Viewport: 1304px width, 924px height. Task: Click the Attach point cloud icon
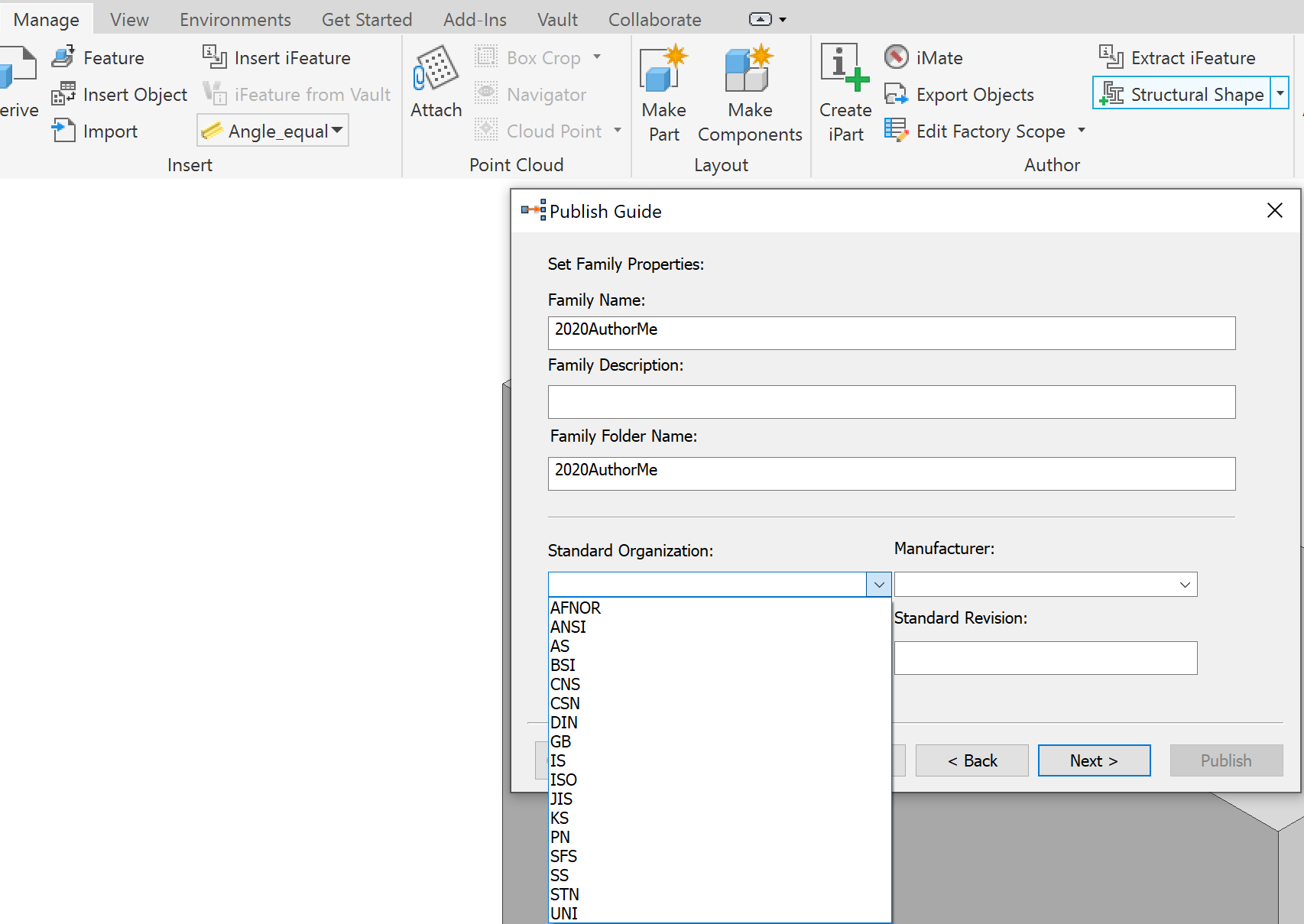(x=436, y=67)
